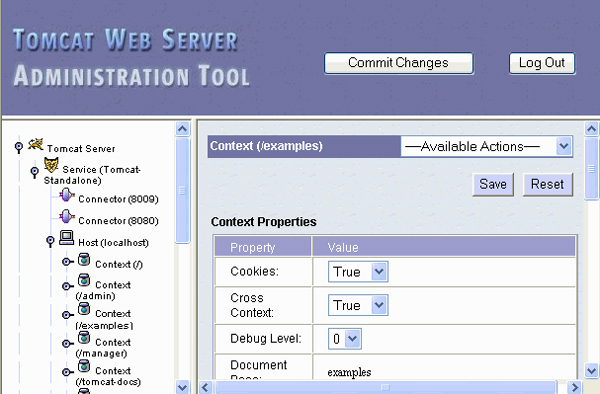Open the Cross Context True dropdown
This screenshot has width=600, height=394.
coord(358,305)
